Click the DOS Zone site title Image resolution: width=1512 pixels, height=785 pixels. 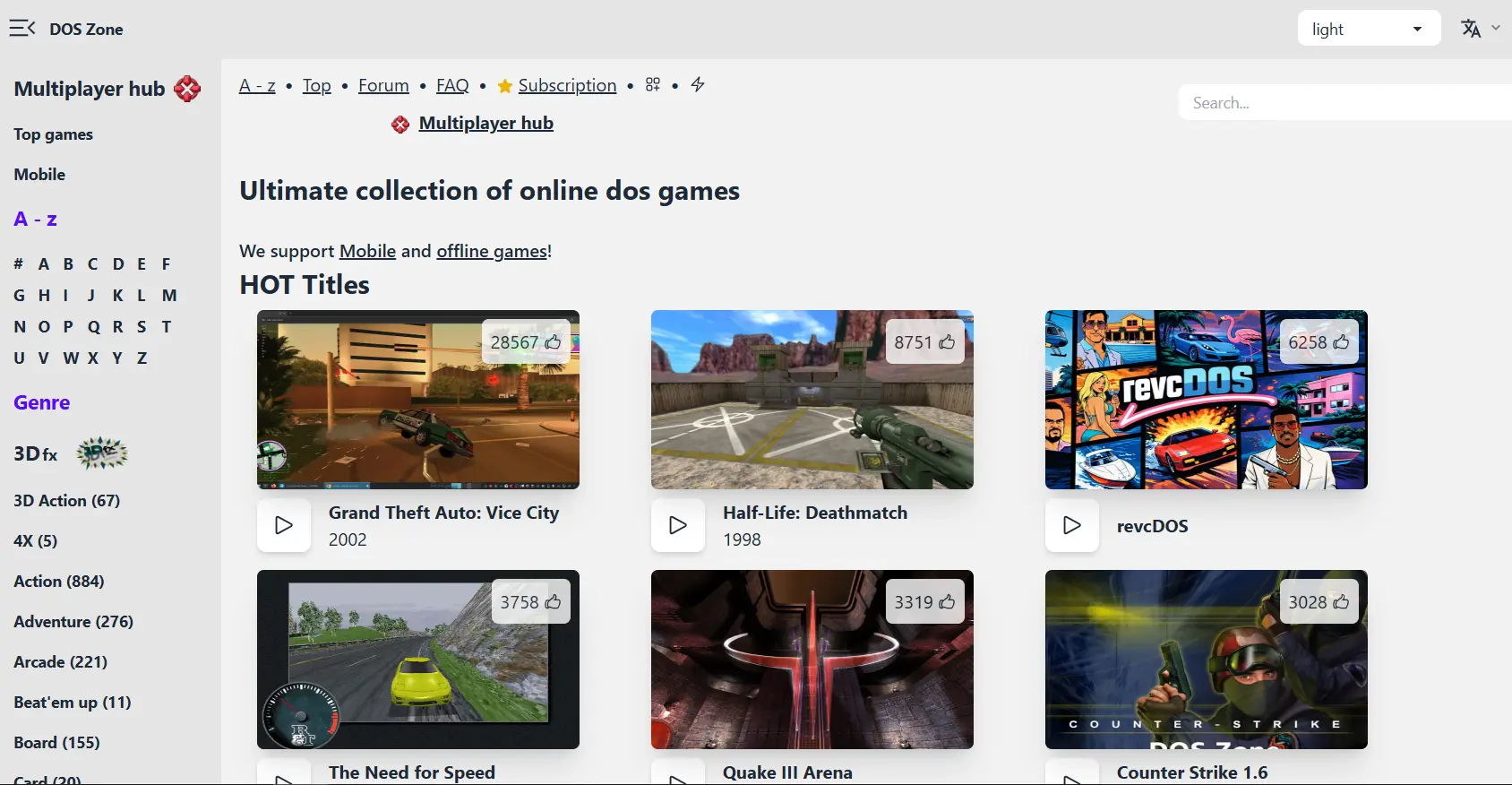[x=87, y=29]
